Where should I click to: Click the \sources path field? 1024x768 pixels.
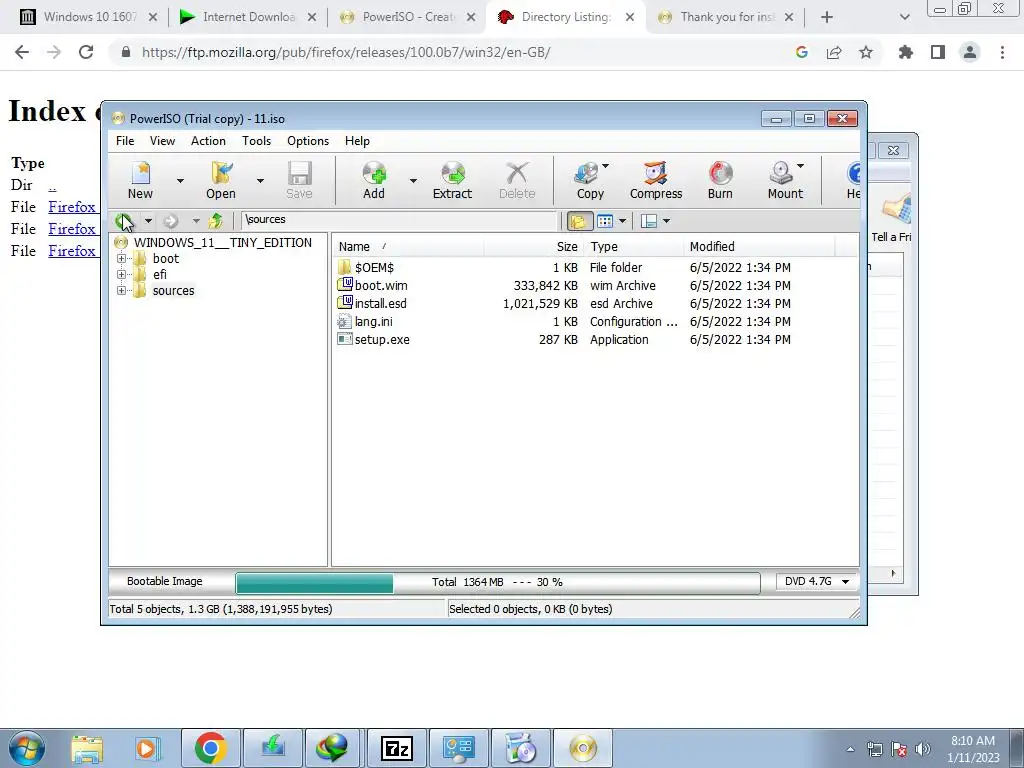[x=400, y=220]
